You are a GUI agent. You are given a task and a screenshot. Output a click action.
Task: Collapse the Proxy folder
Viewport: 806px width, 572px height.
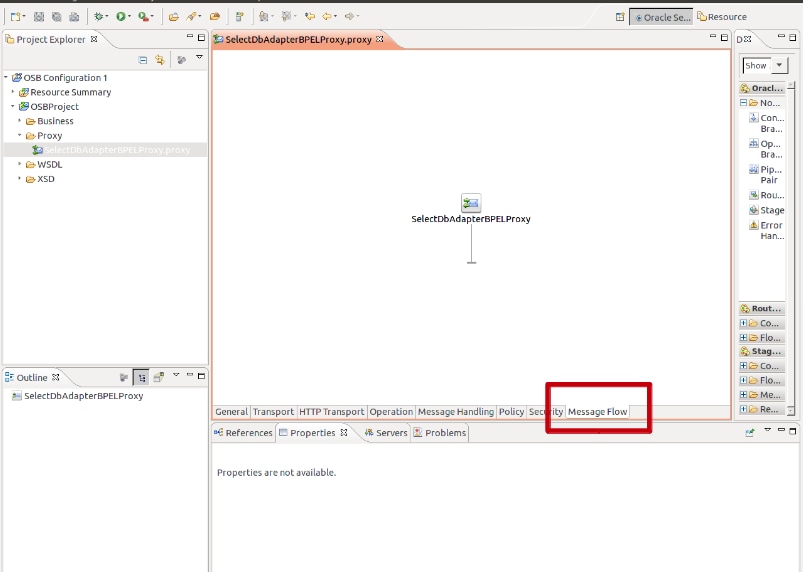tap(20, 135)
